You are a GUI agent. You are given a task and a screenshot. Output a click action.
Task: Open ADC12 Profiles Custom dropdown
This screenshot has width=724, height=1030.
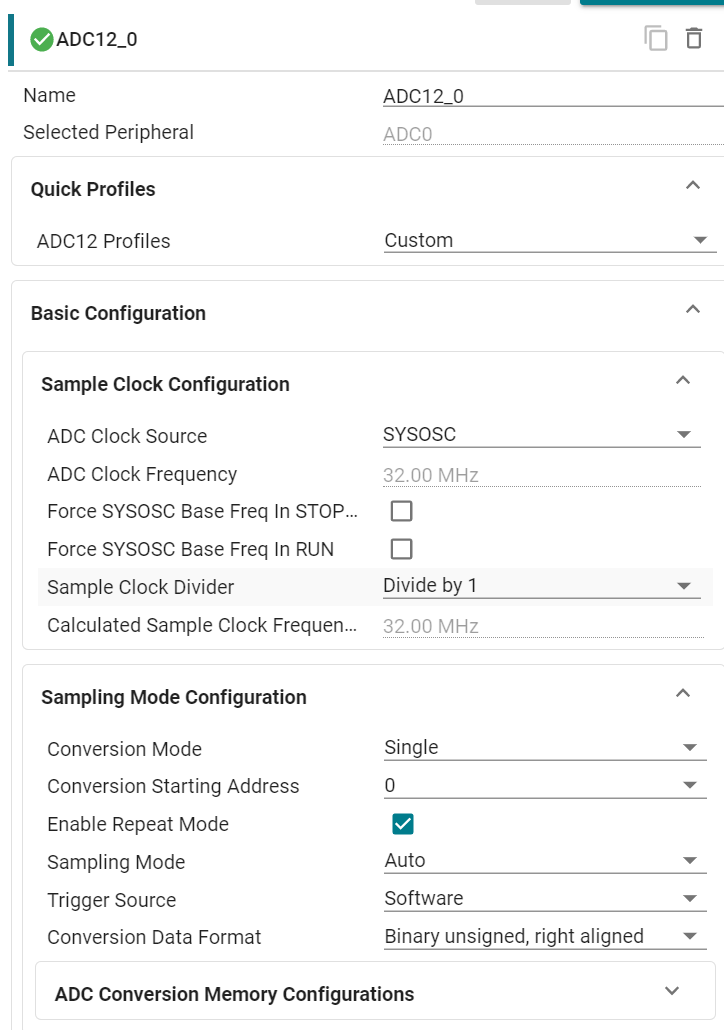[x=550, y=240]
